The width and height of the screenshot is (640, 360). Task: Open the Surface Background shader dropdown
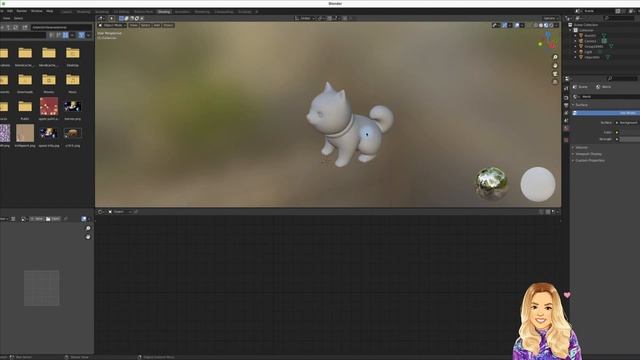629,122
